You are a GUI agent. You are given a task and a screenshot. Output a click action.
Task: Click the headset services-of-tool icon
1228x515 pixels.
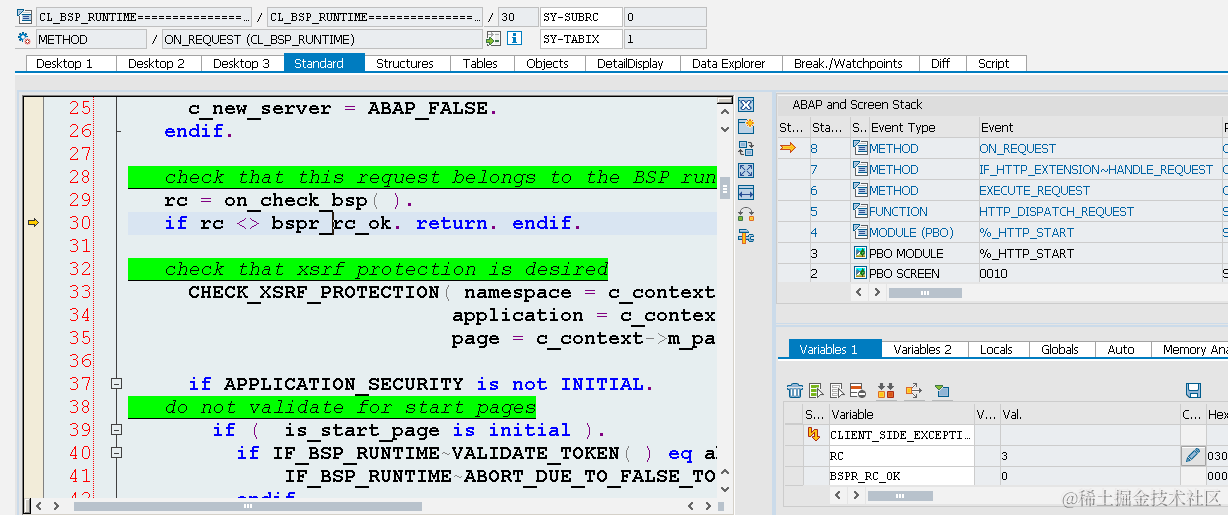point(745,214)
